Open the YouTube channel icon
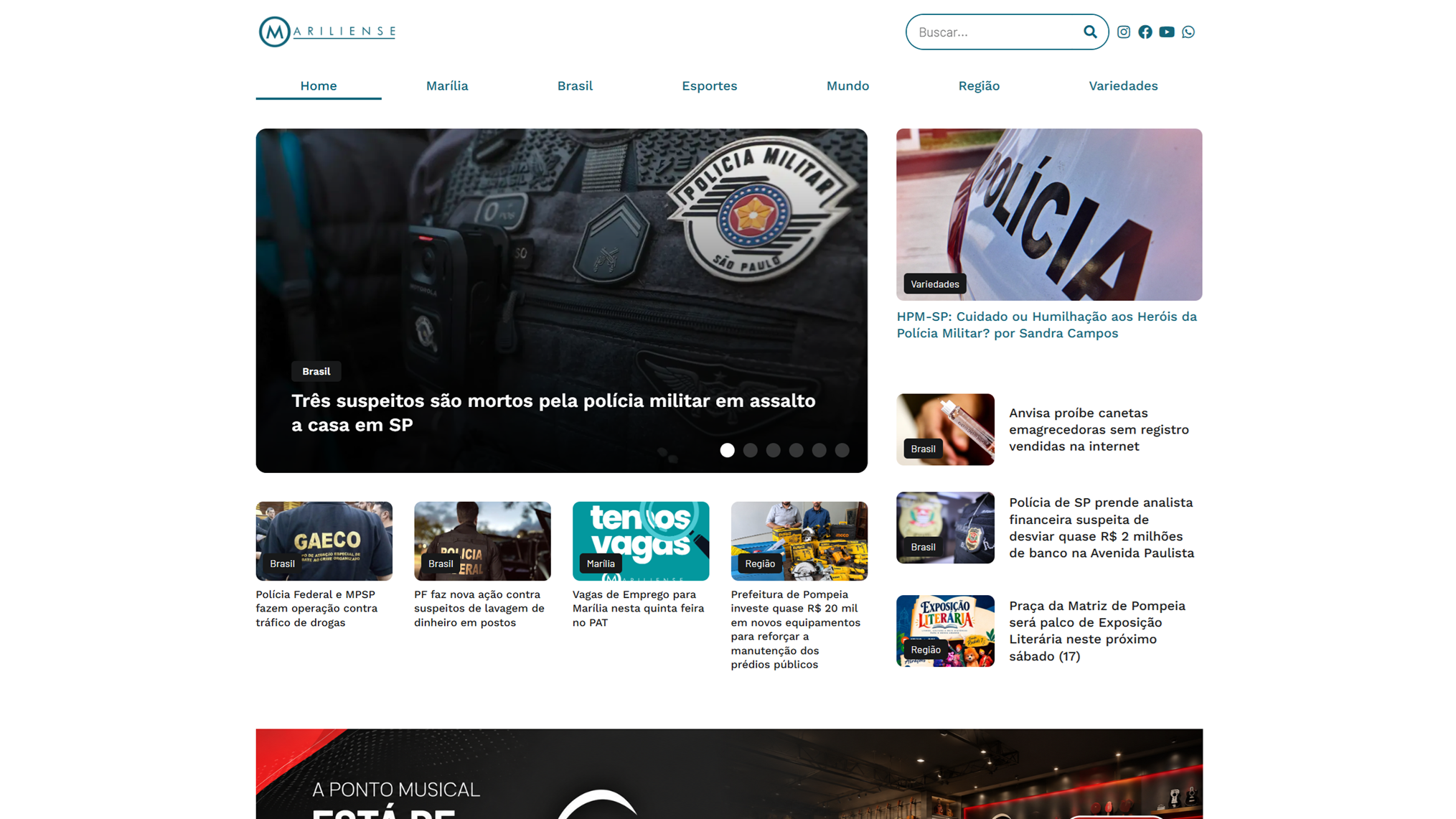 click(x=1166, y=32)
